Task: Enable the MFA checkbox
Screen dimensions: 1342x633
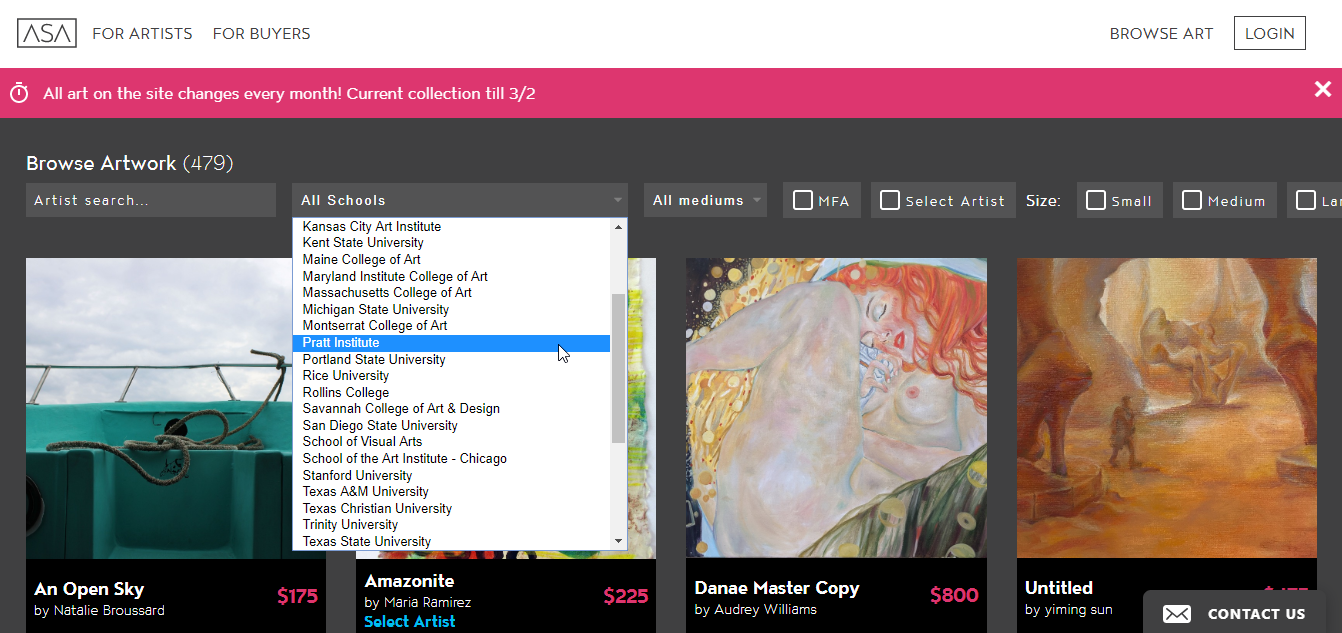Action: [803, 201]
